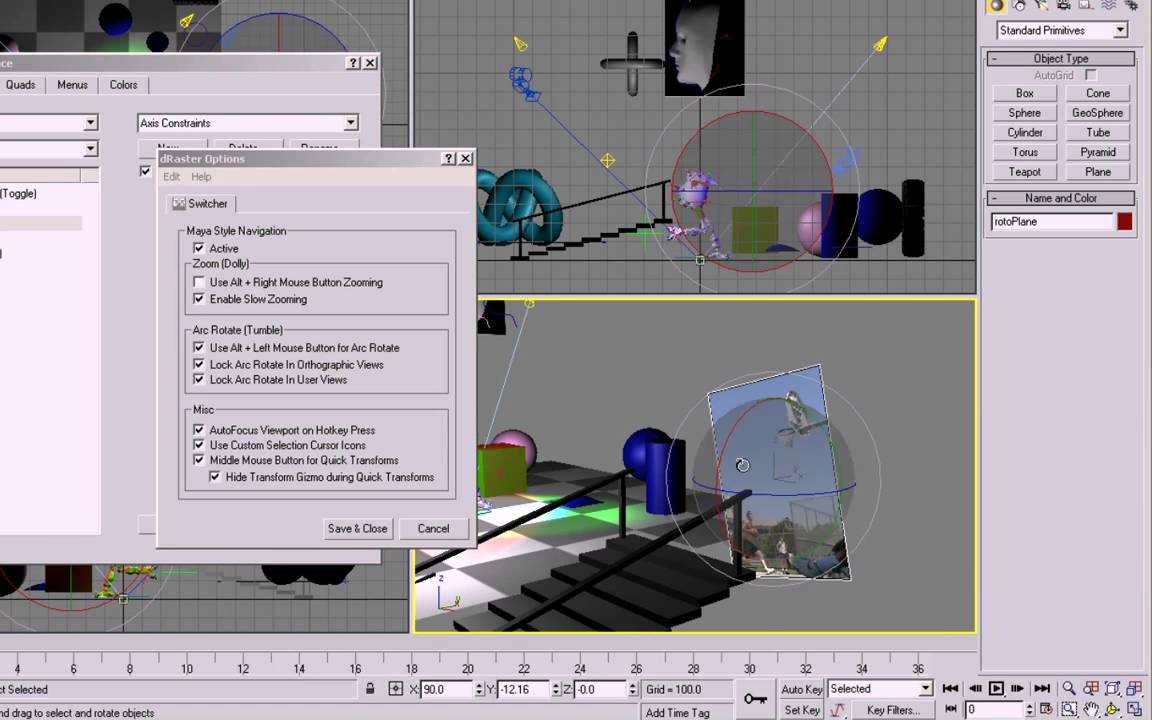This screenshot has height=720, width=1152.
Task: Toggle the Active Maya navigation checkbox
Action: (x=198, y=248)
